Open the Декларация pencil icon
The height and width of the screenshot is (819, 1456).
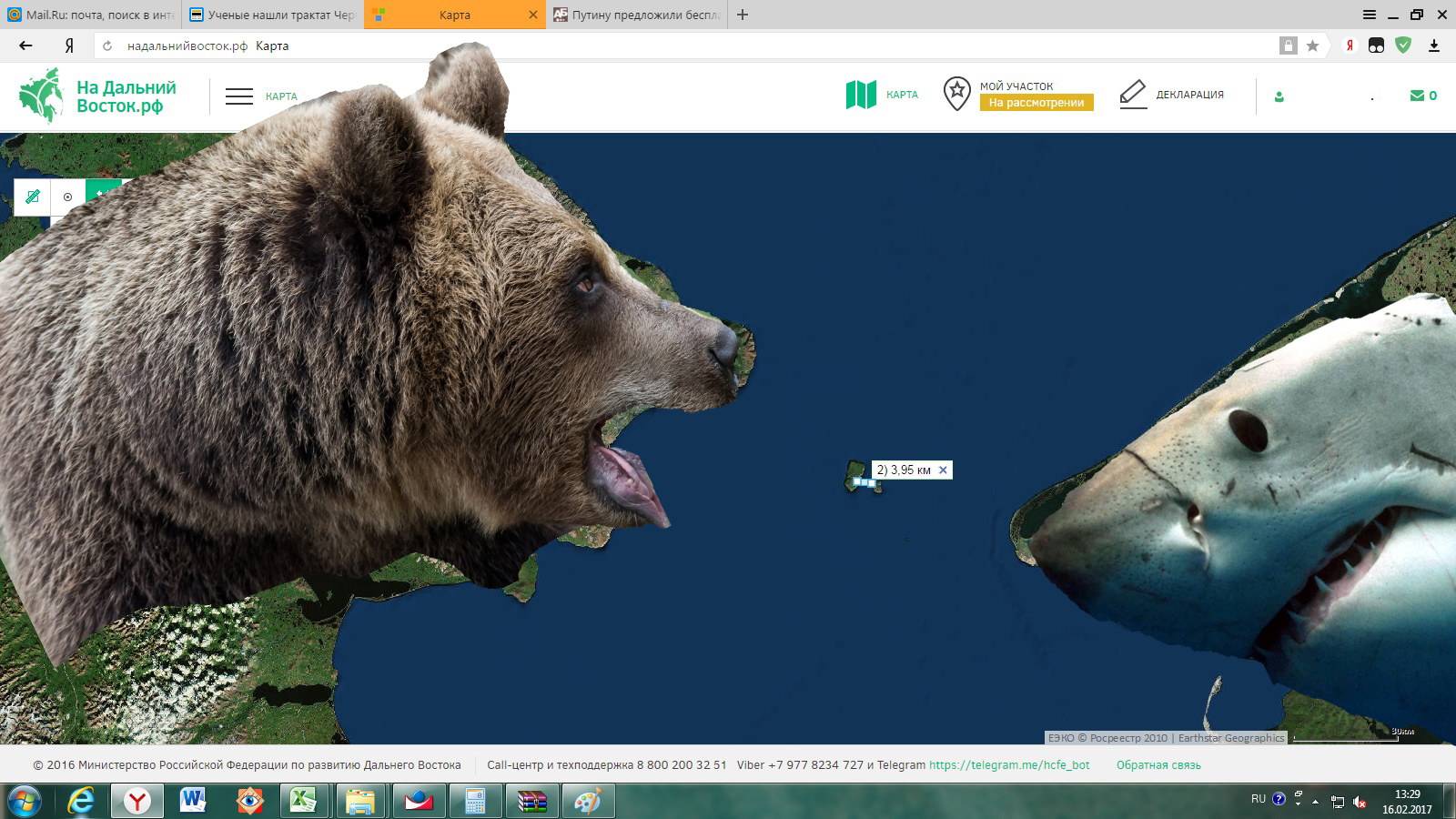point(1133,95)
